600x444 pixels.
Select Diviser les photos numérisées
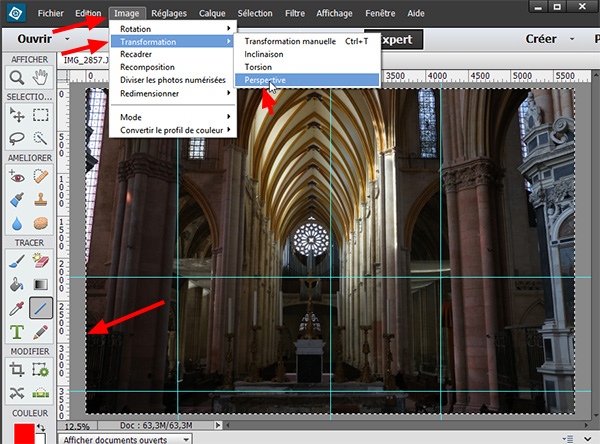pos(173,80)
